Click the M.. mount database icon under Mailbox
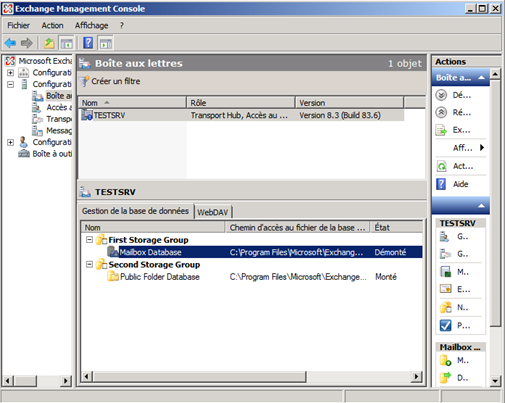505x403 pixels. 445,360
